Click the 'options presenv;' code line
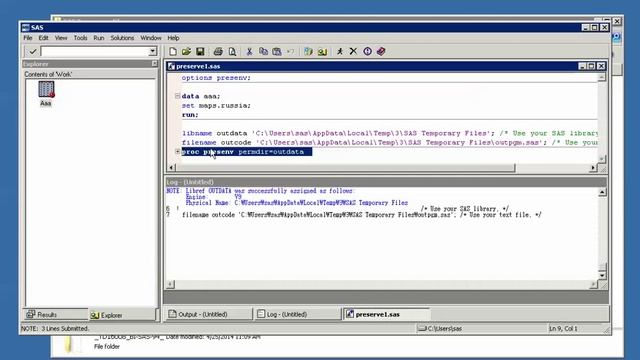The width and height of the screenshot is (640, 360). pyautogui.click(x=216, y=78)
